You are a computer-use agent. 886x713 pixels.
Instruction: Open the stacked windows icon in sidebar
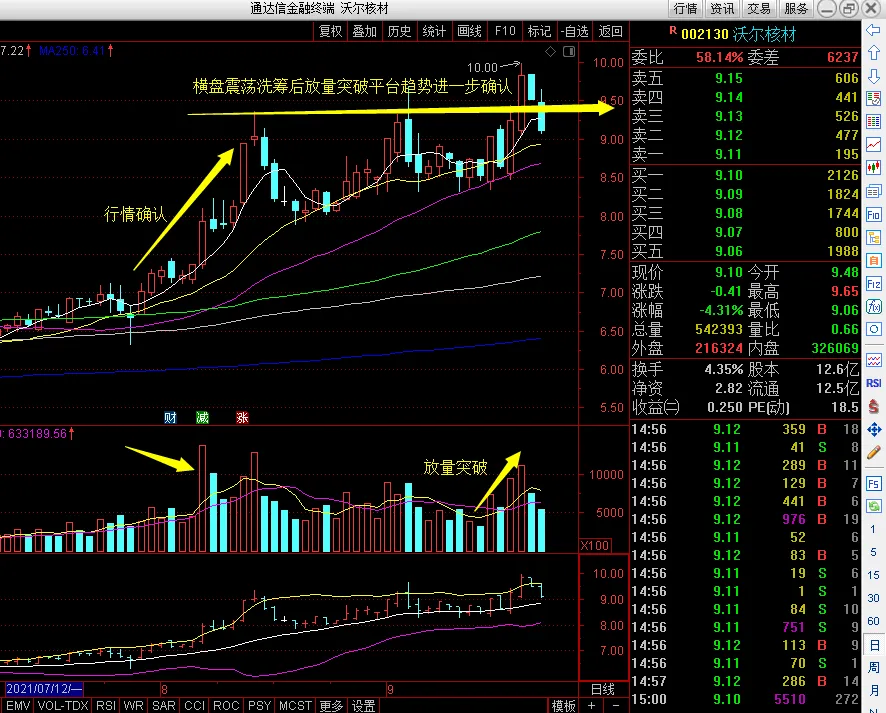coord(874,192)
